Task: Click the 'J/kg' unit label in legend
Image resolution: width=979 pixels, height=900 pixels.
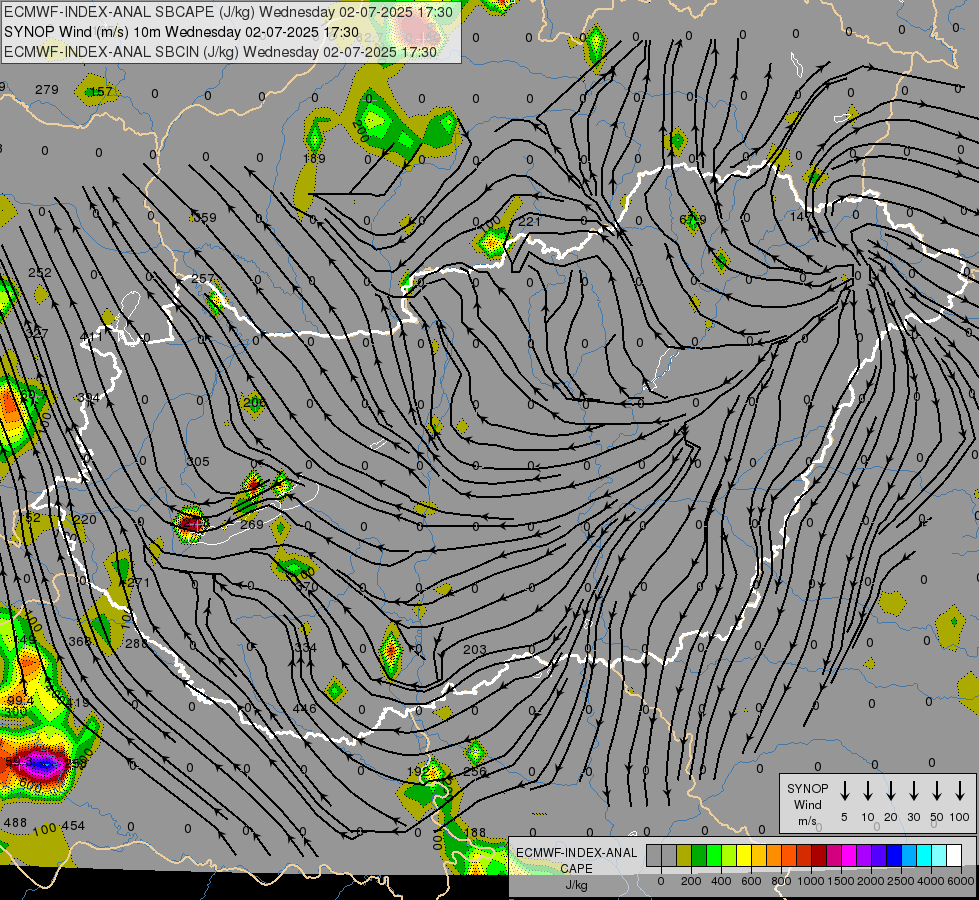Action: click(576, 885)
